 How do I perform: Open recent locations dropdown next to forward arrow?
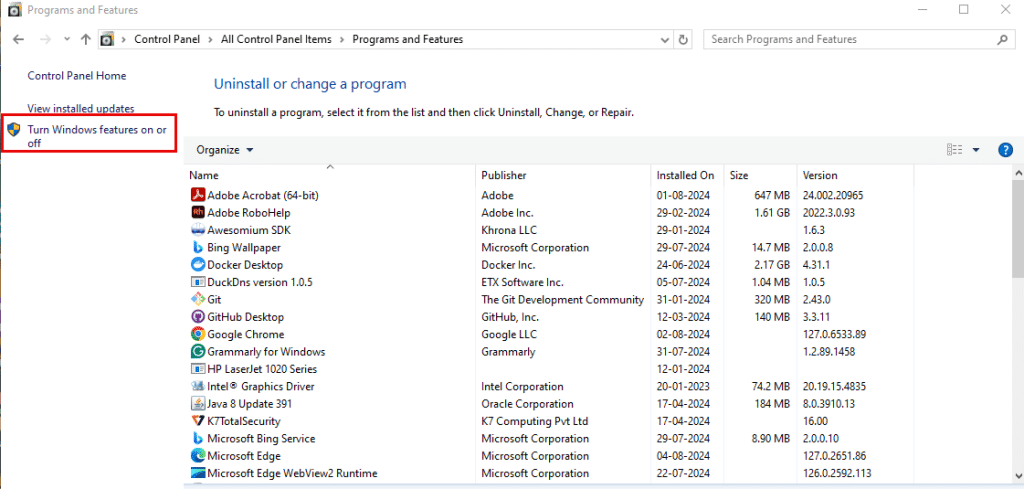[x=66, y=40]
